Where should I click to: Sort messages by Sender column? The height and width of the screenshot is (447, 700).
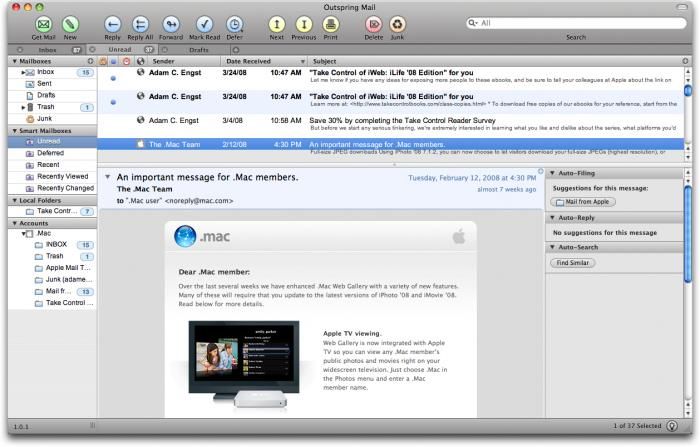tap(184, 61)
